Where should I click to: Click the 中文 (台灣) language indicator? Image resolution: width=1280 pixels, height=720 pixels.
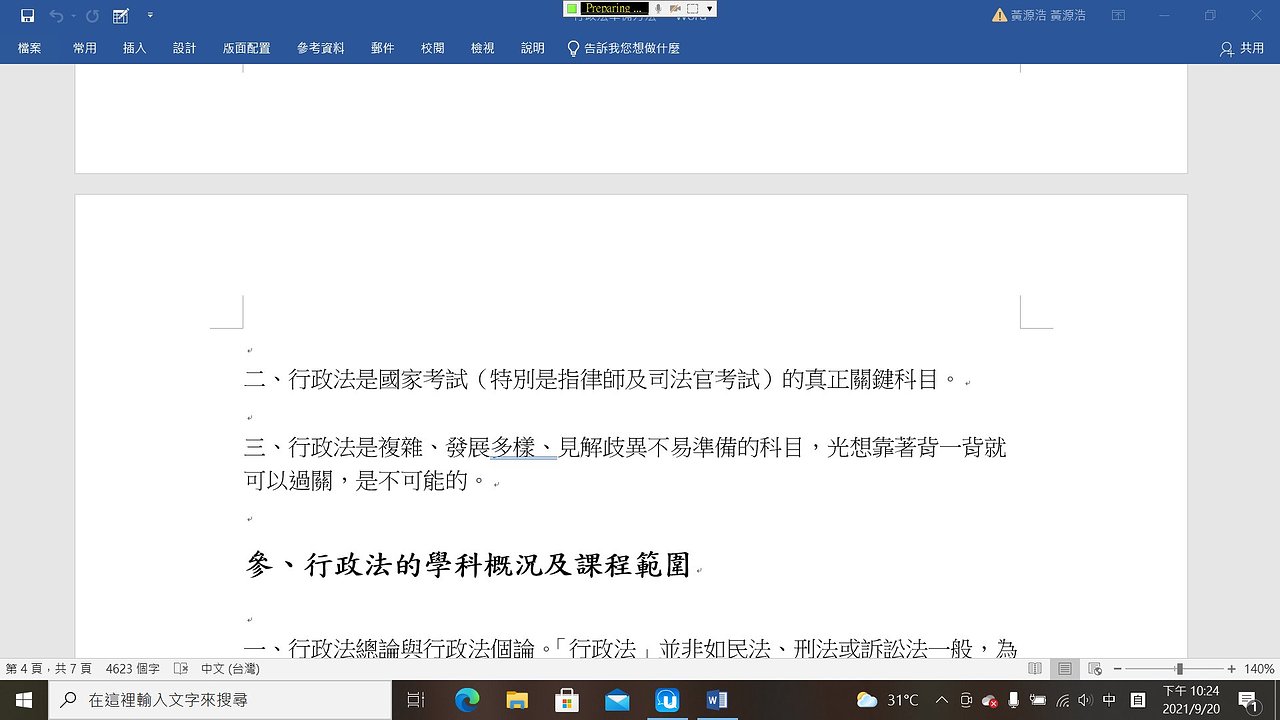tap(230, 669)
